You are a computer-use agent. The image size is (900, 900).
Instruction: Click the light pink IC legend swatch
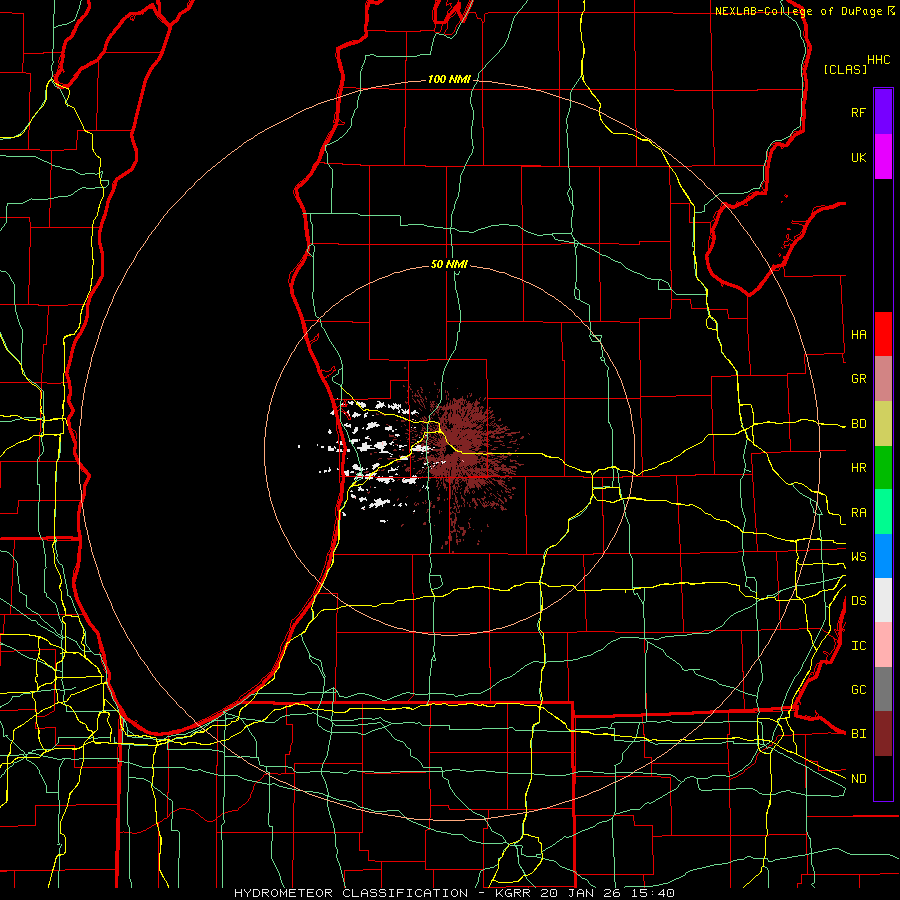pos(883,645)
